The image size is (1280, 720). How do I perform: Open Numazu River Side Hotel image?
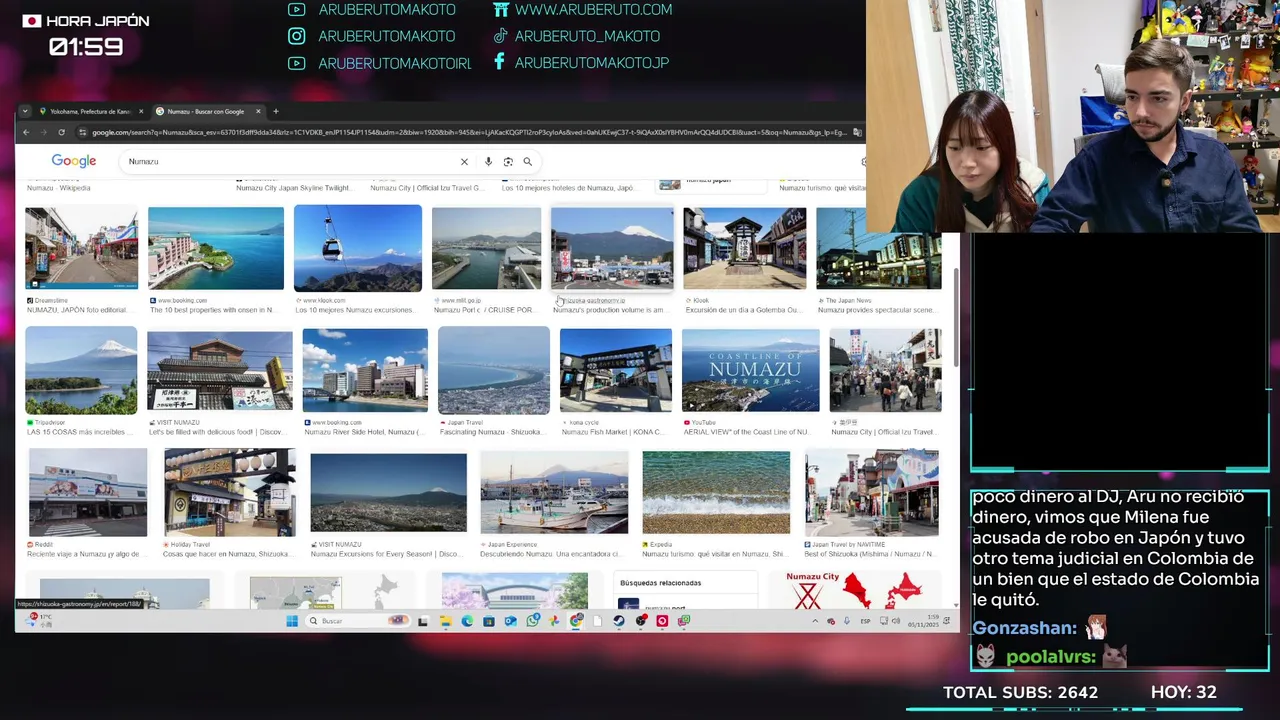pos(365,370)
